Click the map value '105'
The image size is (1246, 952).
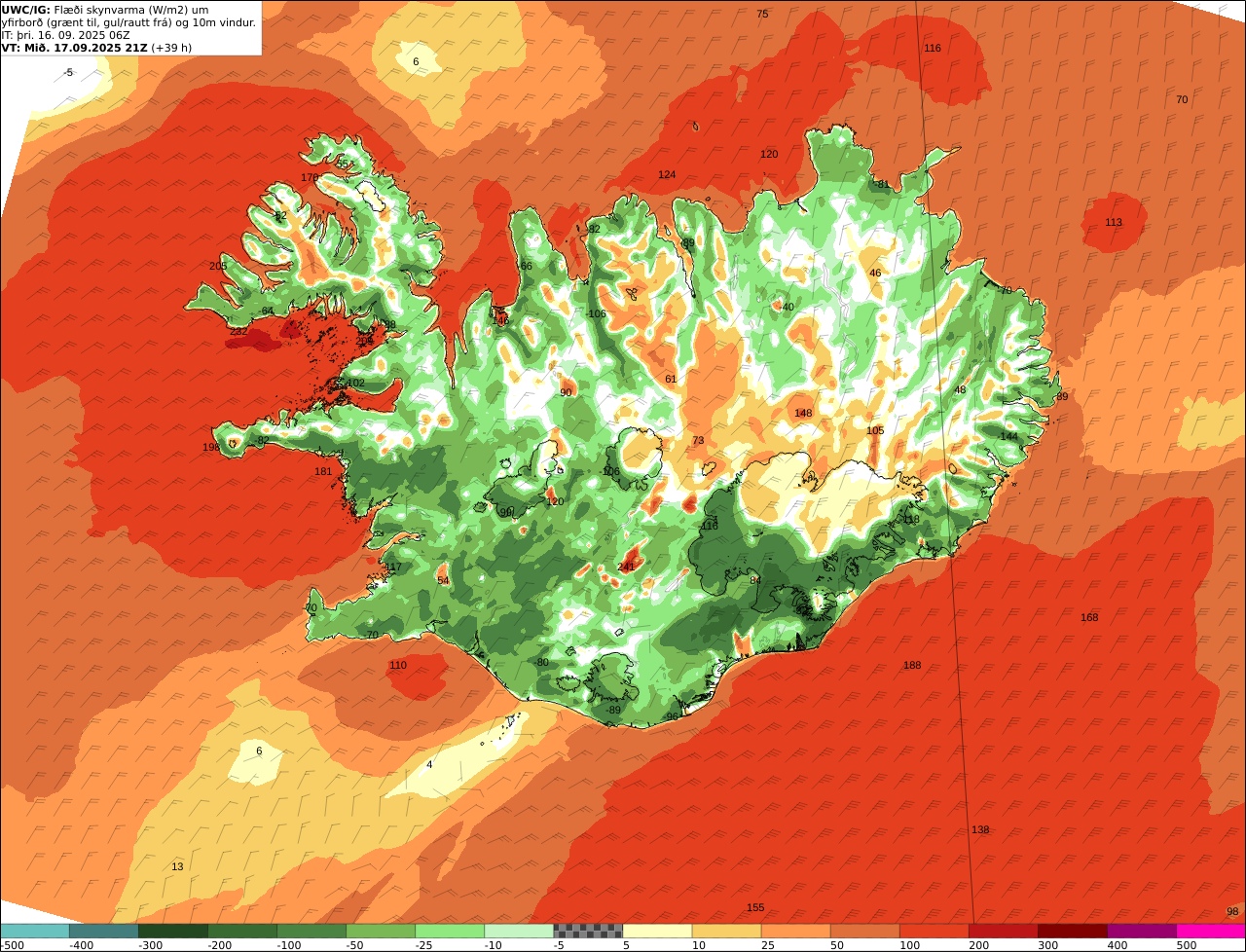[875, 430]
